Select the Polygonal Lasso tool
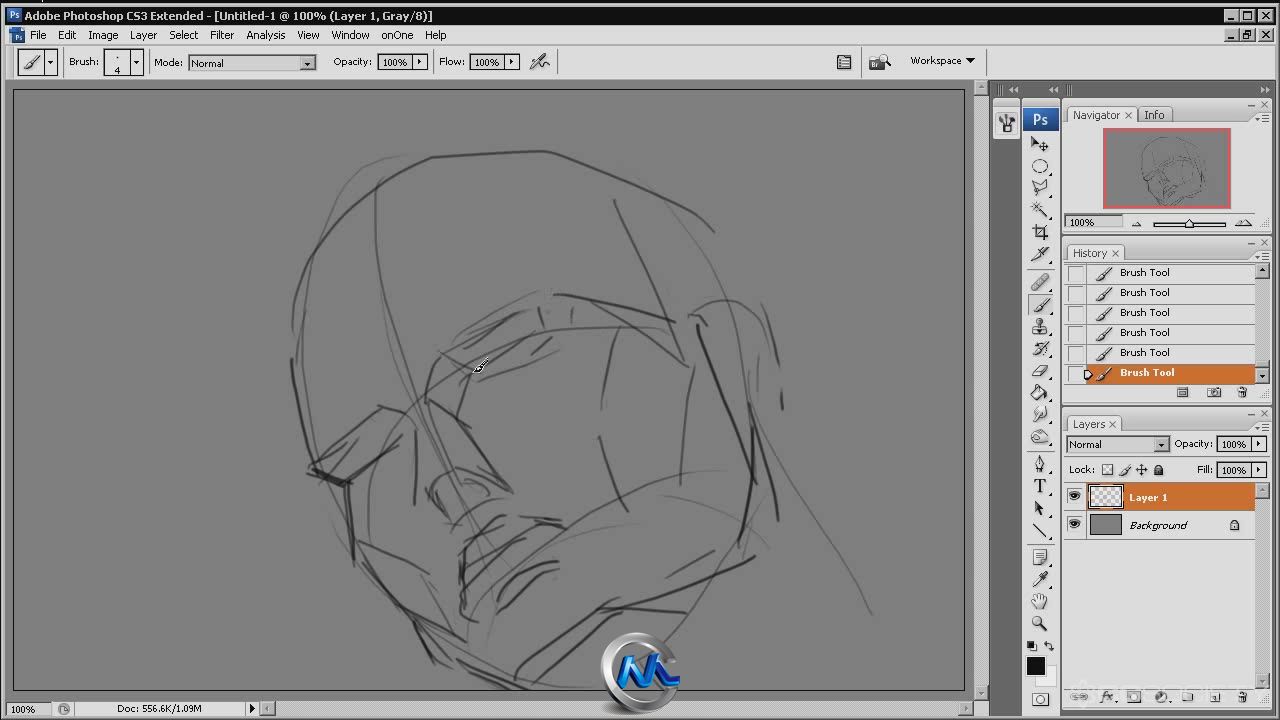The image size is (1280, 720). (x=1040, y=188)
